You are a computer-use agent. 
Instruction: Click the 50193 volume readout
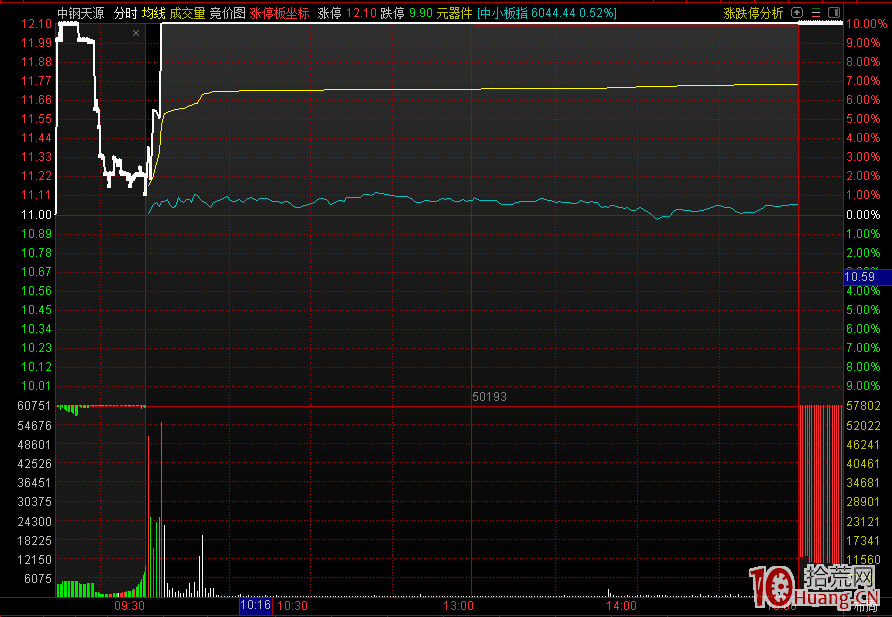pos(489,397)
